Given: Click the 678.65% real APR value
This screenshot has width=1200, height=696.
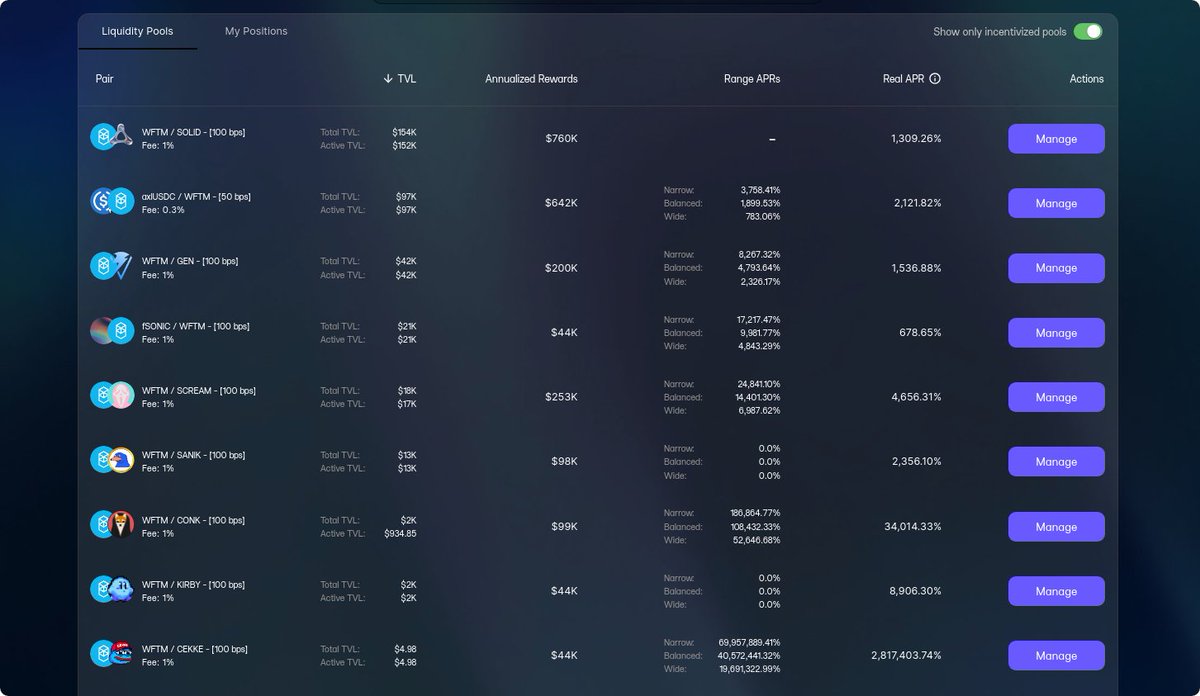Looking at the screenshot, I should pos(921,332).
